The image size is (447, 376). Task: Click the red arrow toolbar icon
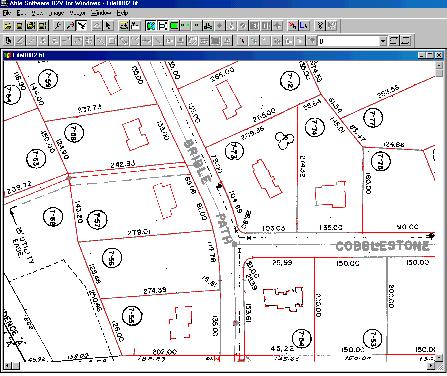tap(292, 26)
